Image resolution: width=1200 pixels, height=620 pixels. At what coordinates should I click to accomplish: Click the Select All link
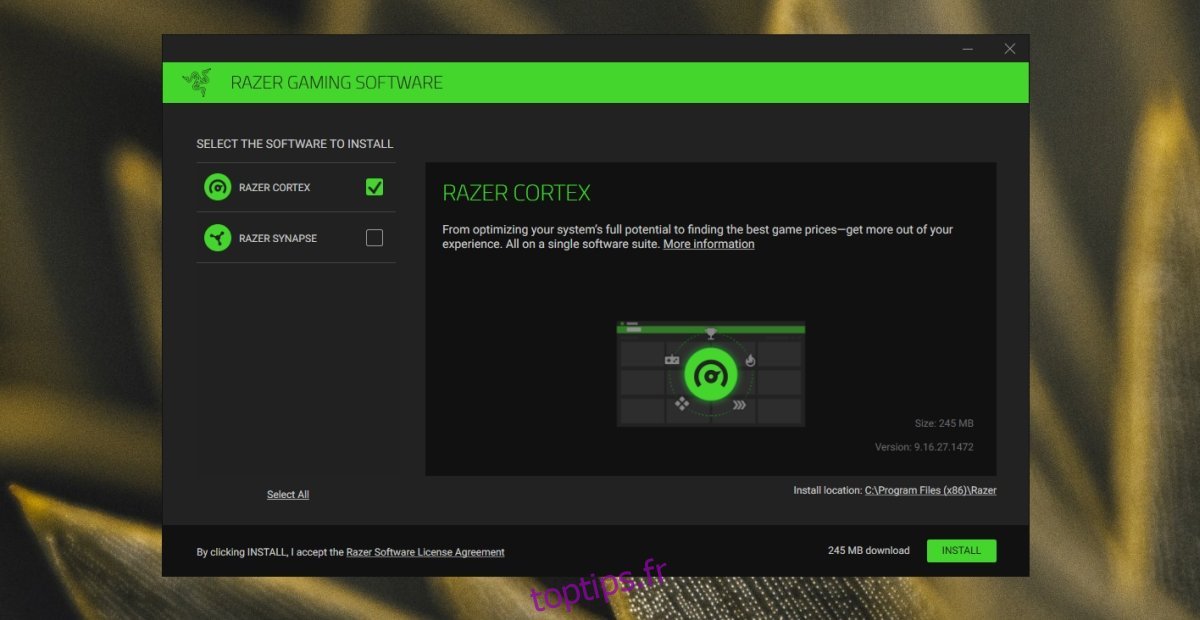click(x=288, y=494)
